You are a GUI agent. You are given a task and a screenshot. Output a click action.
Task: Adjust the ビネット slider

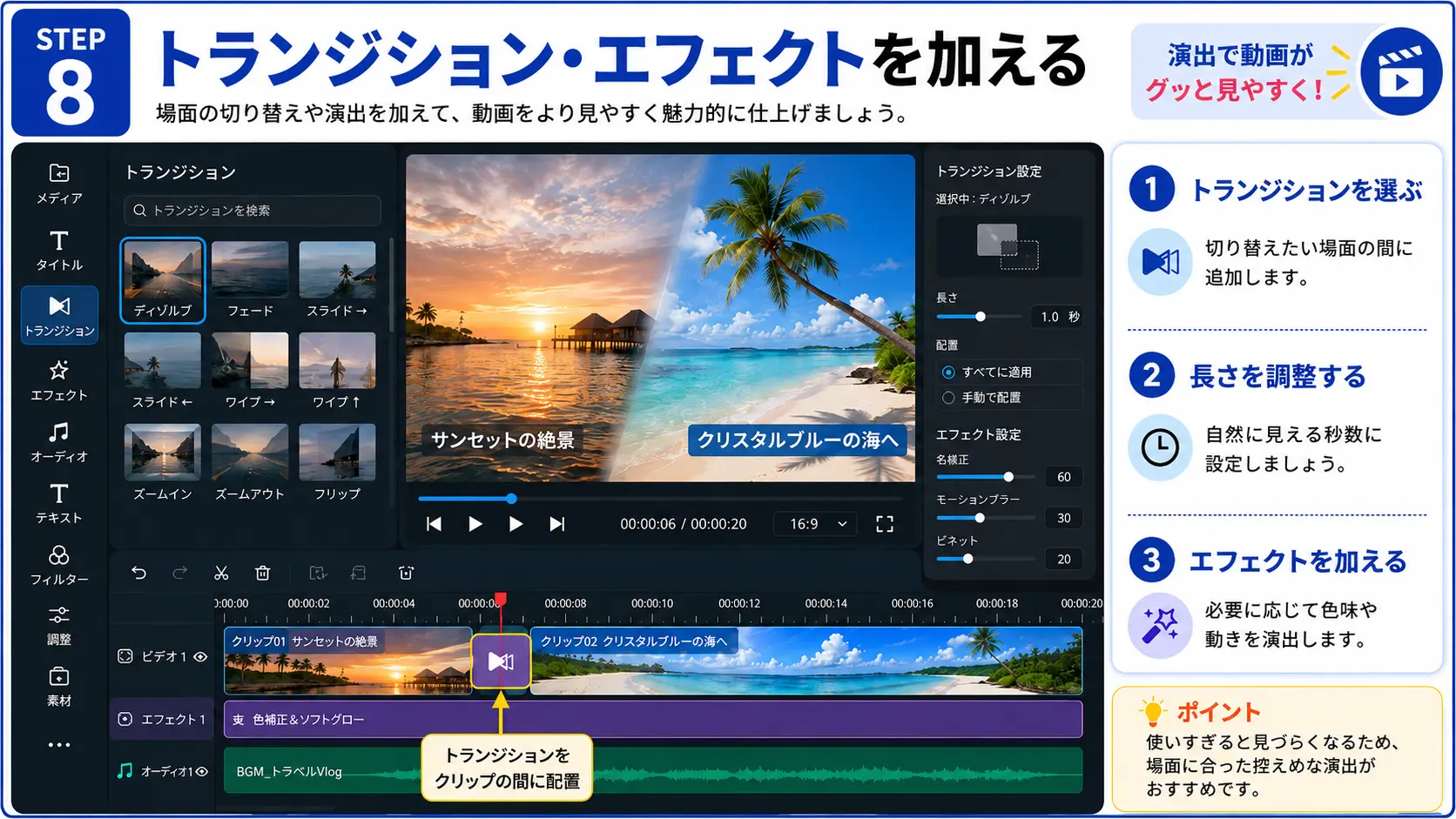pyautogui.click(x=985, y=559)
